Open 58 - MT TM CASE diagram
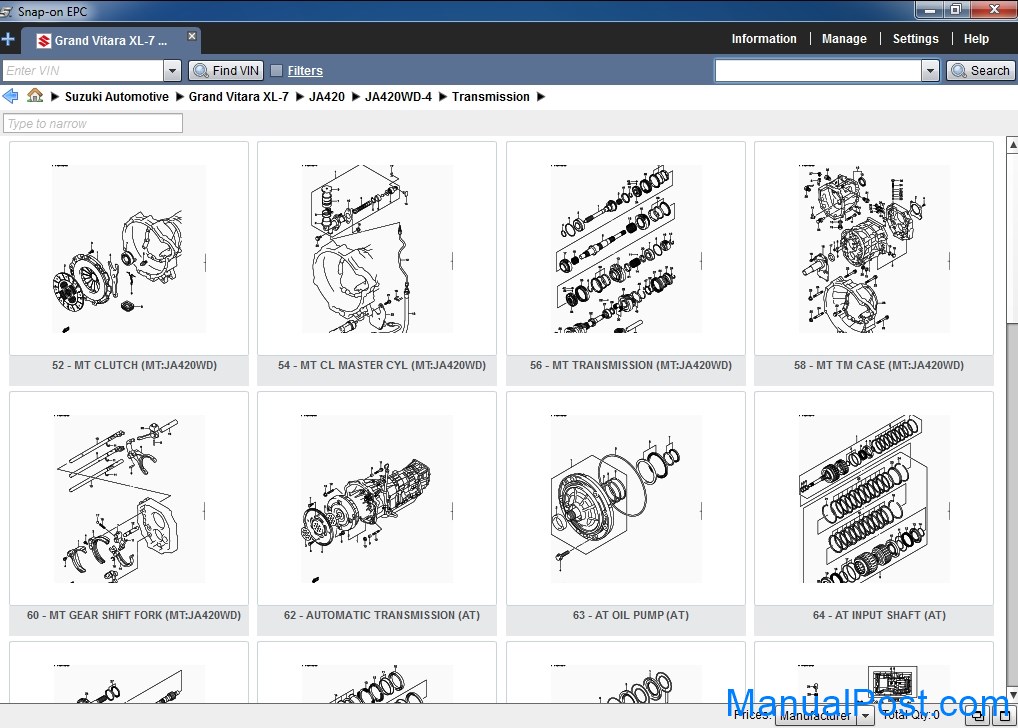This screenshot has width=1018, height=728. tap(874, 249)
